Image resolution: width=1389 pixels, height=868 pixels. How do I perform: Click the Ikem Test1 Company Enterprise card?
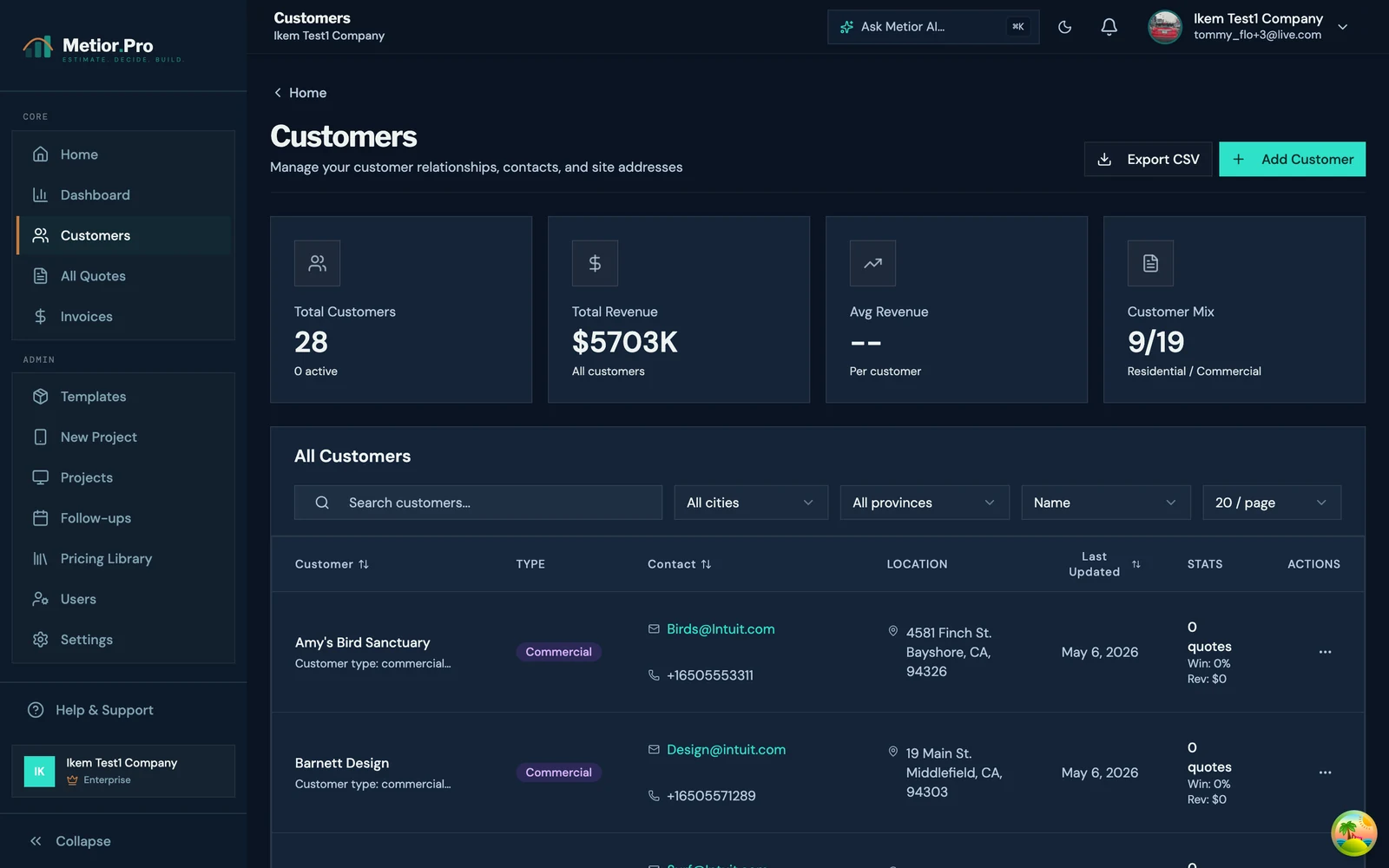pyautogui.click(x=123, y=771)
